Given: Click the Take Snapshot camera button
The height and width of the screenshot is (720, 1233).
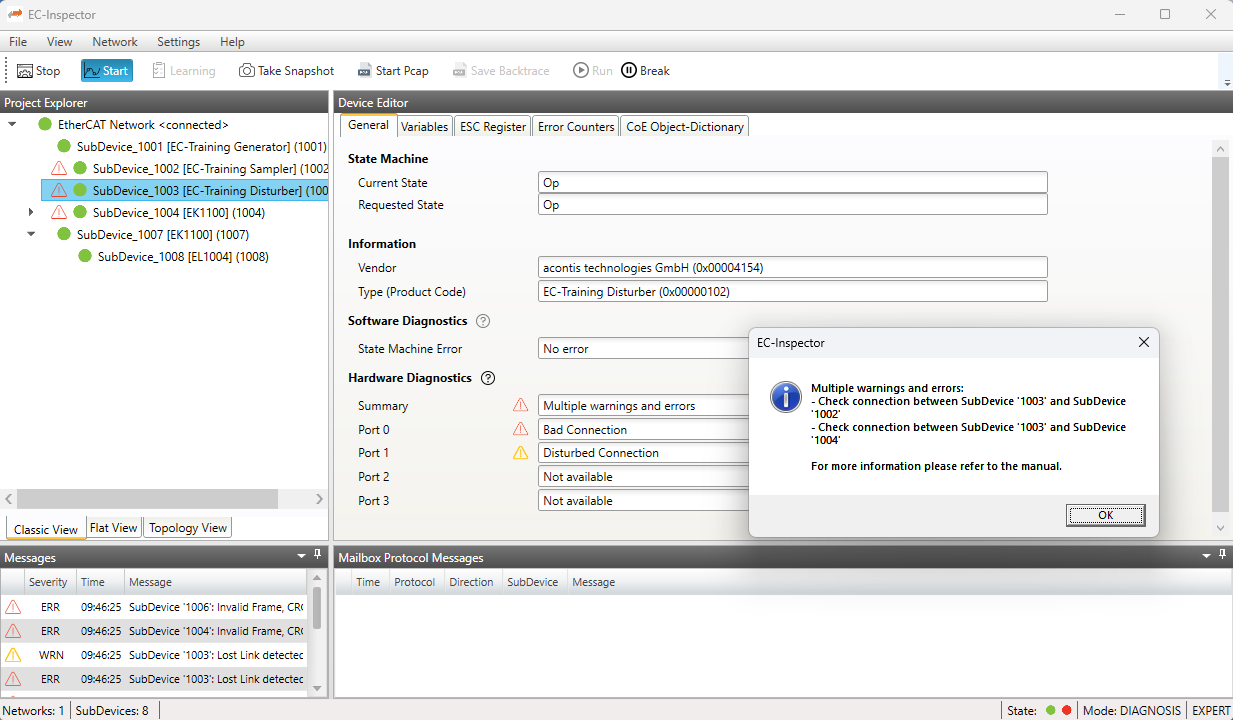Looking at the screenshot, I should coord(286,71).
